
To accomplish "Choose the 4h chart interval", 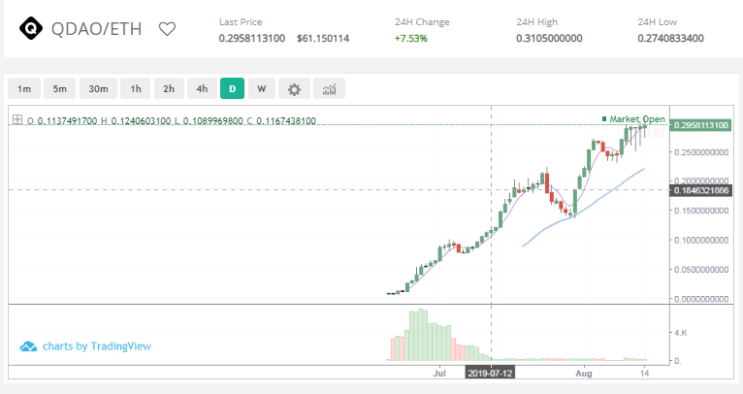I will pyautogui.click(x=202, y=89).
